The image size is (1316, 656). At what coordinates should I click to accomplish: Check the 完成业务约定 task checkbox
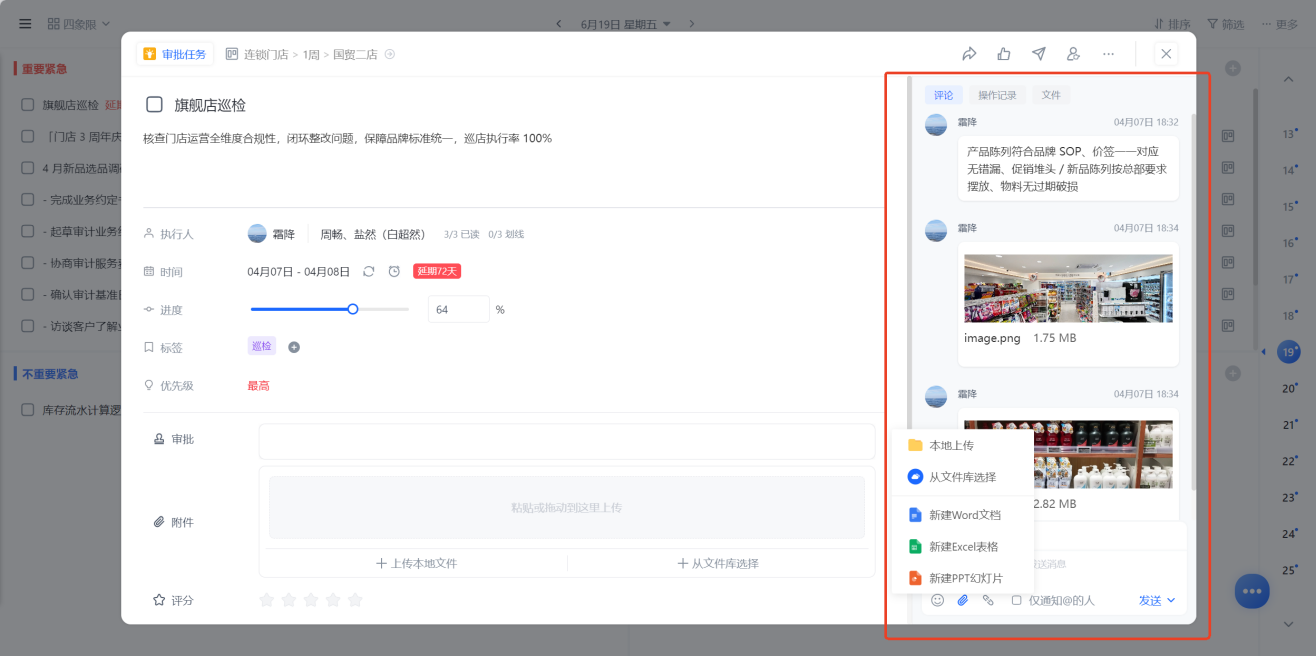[28, 200]
